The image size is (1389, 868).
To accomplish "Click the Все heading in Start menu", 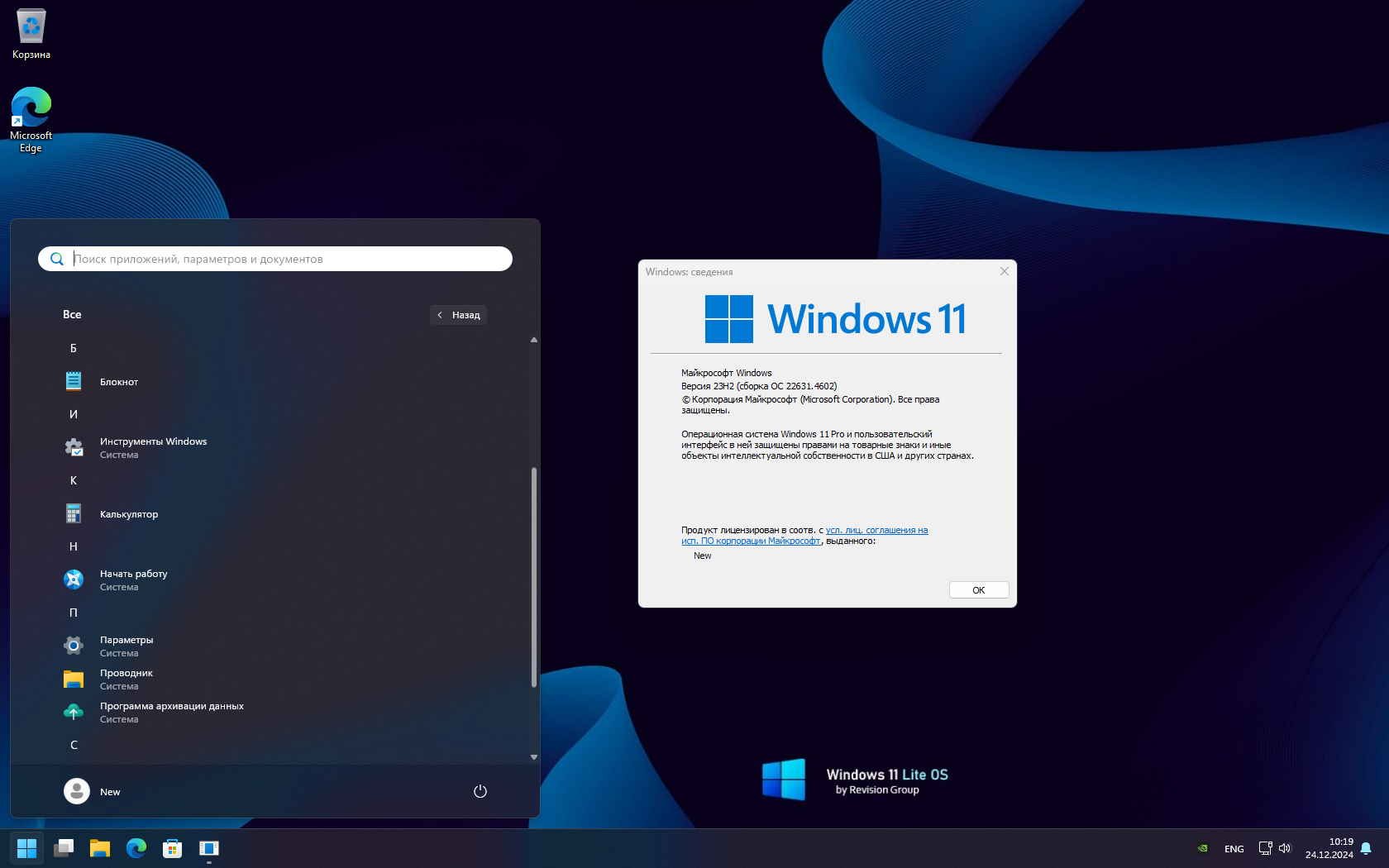I will (x=72, y=314).
